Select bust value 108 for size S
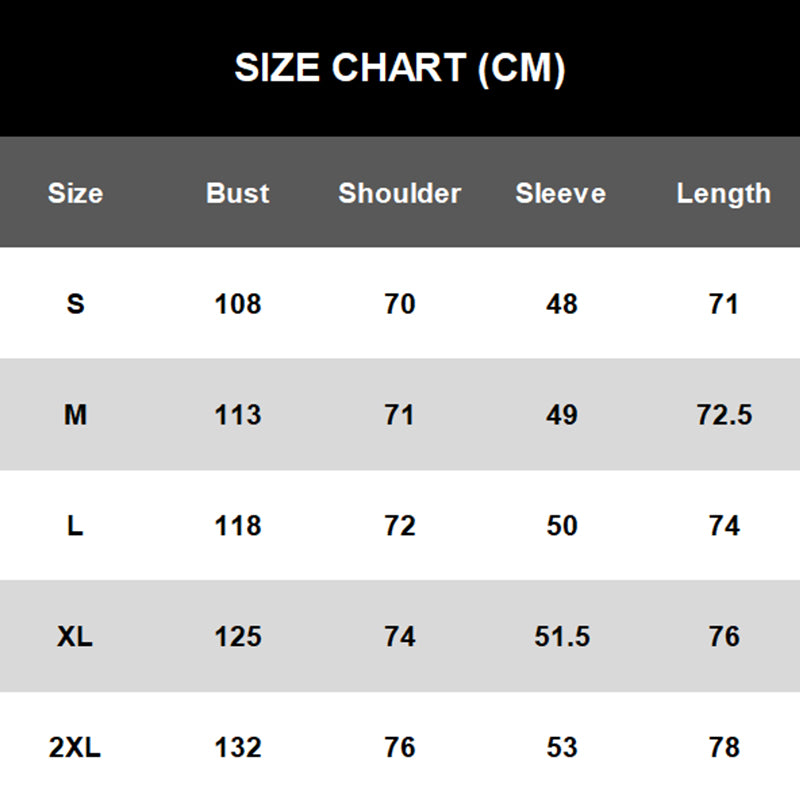This screenshot has height=800, width=800. 238,304
